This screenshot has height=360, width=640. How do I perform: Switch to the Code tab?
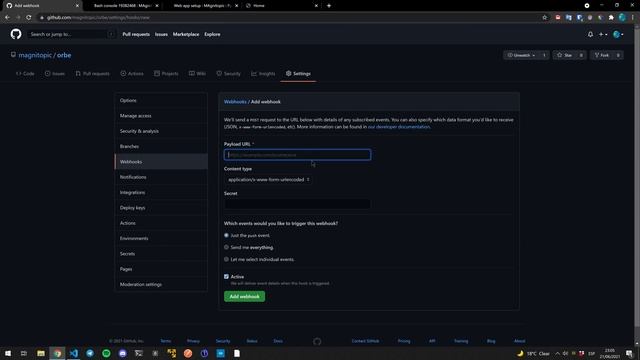pos(25,74)
